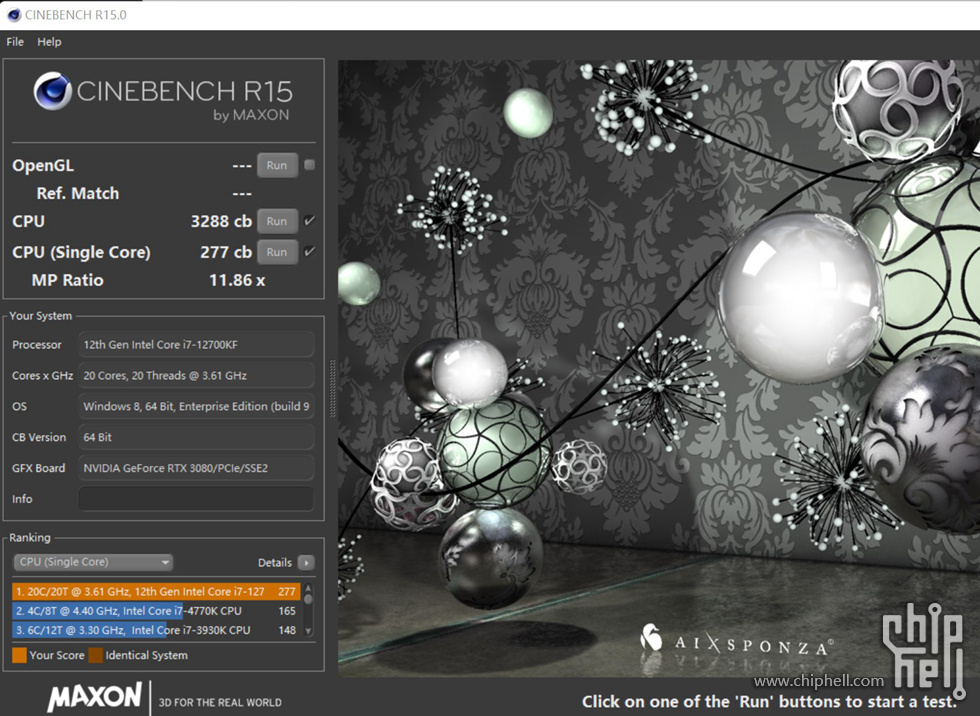This screenshot has height=716, width=980.
Task: Click the Cinebench title bar icon
Action: (x=14, y=14)
